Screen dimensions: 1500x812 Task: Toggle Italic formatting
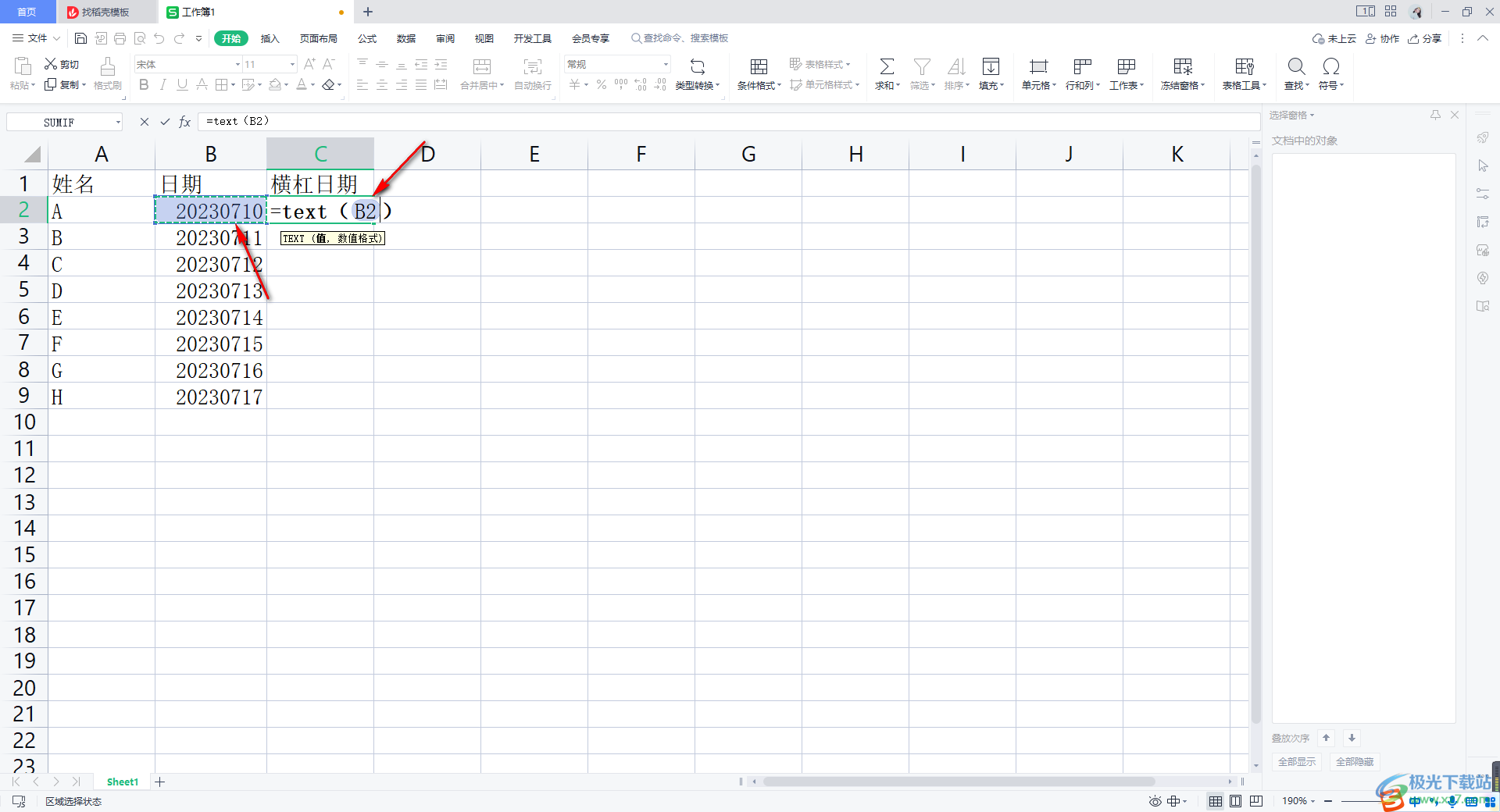coord(162,84)
